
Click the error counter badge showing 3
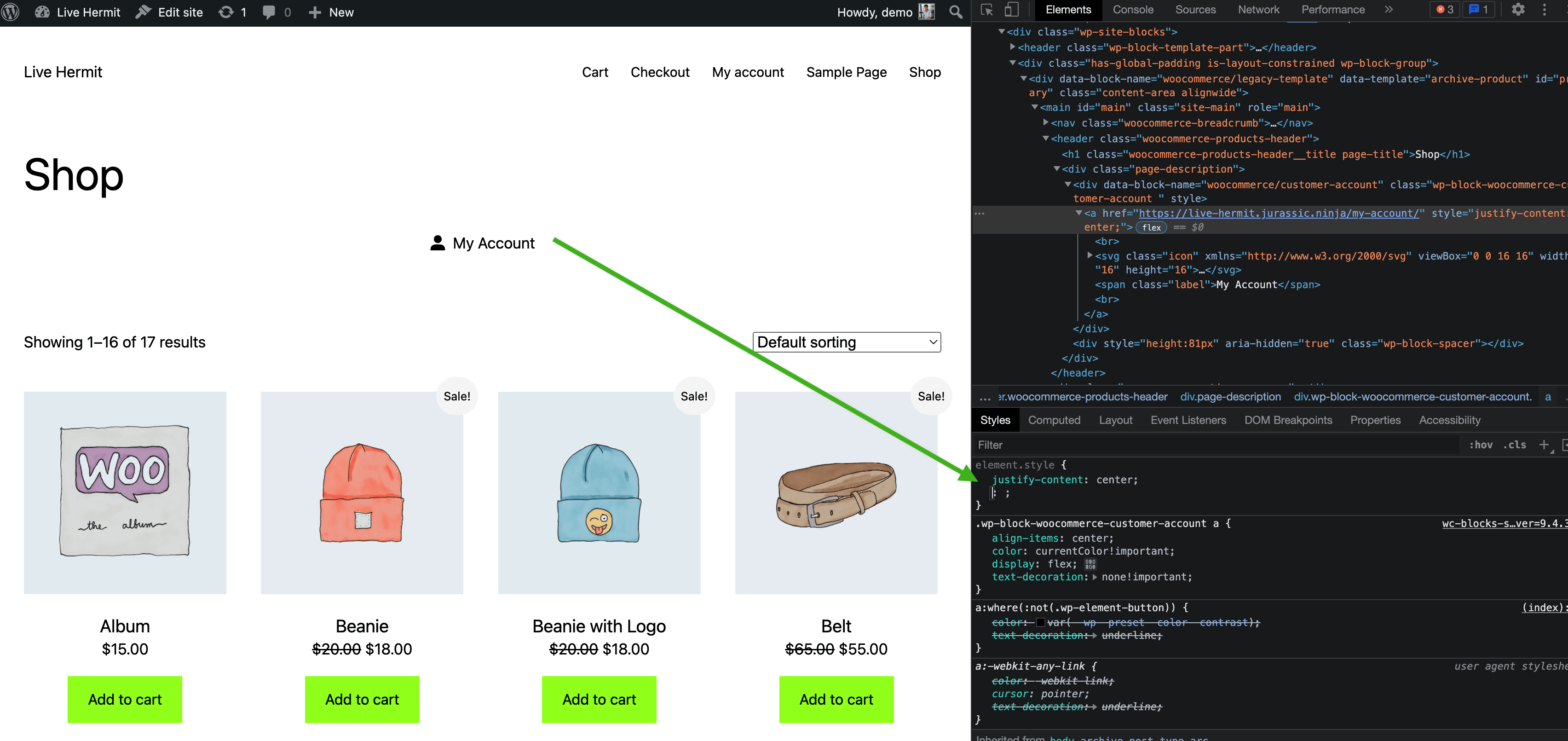tap(1444, 9)
